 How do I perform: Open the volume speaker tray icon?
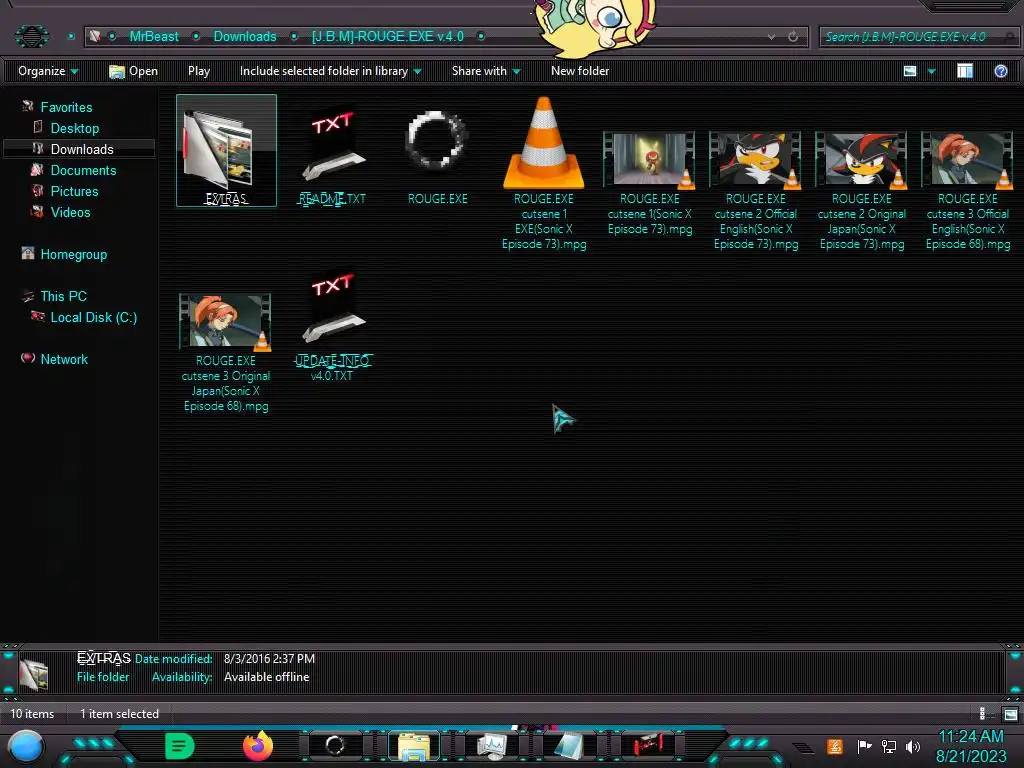[912, 746]
